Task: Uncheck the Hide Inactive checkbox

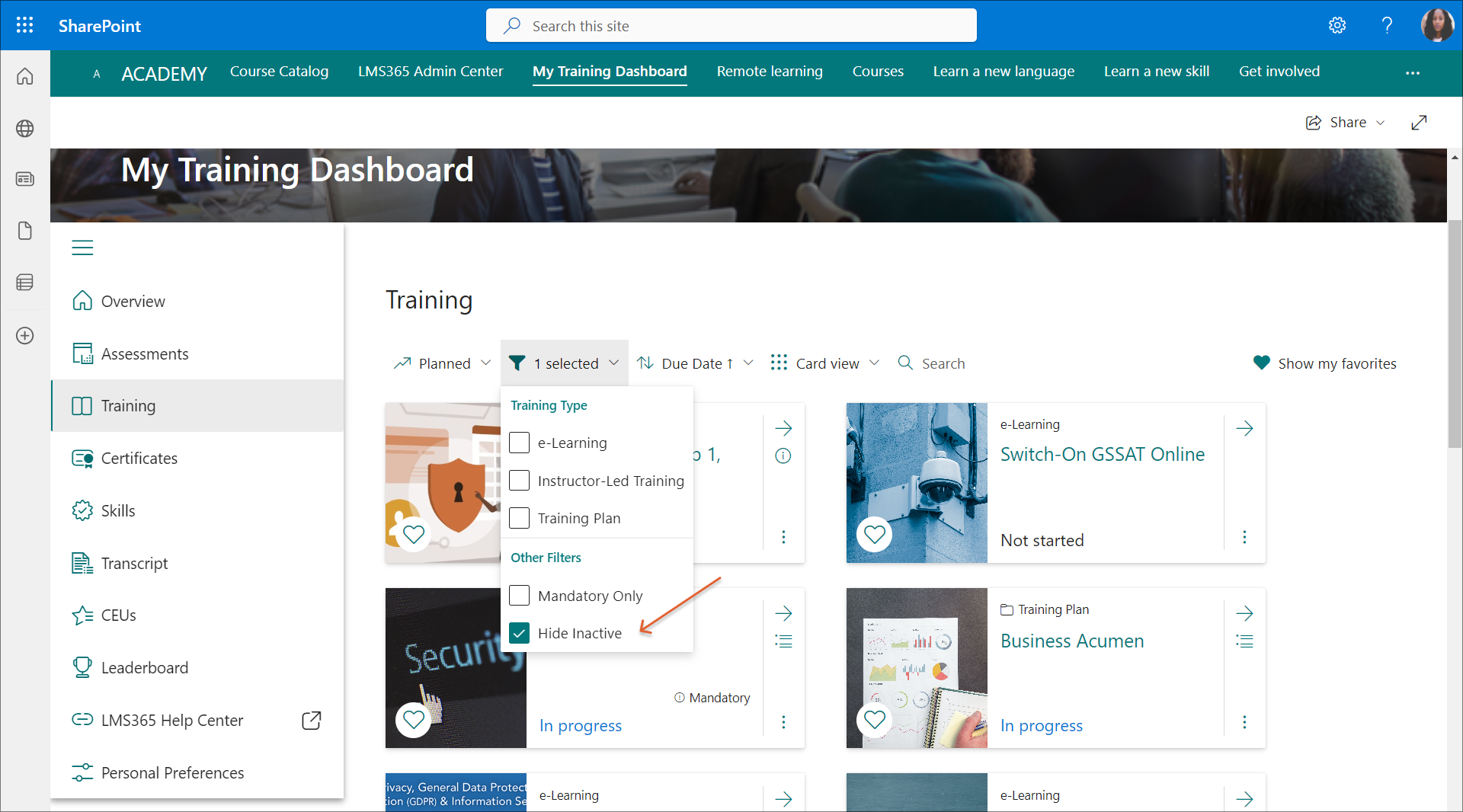Action: pos(519,633)
